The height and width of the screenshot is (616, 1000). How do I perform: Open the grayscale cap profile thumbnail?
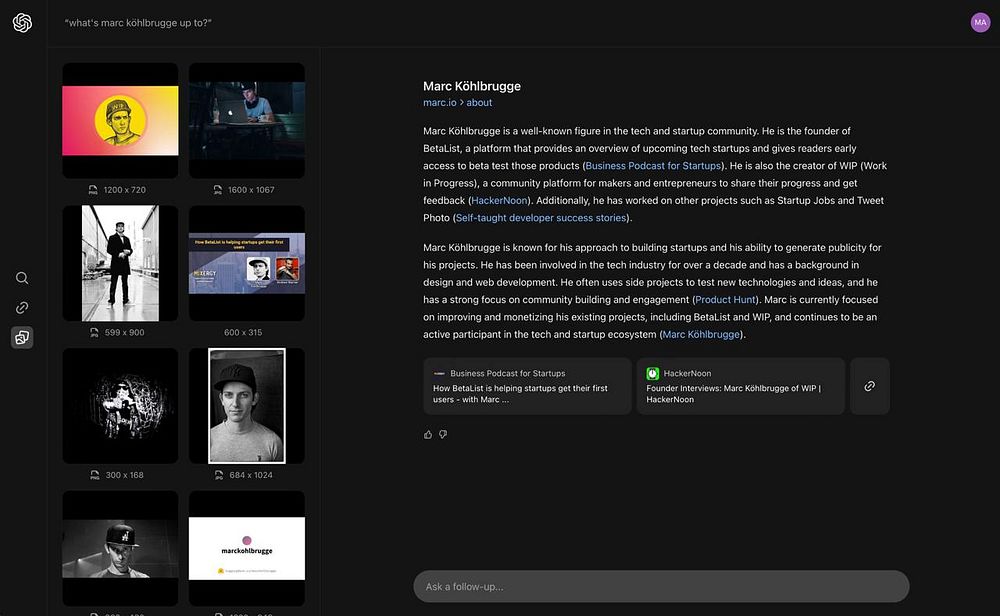click(x=121, y=548)
